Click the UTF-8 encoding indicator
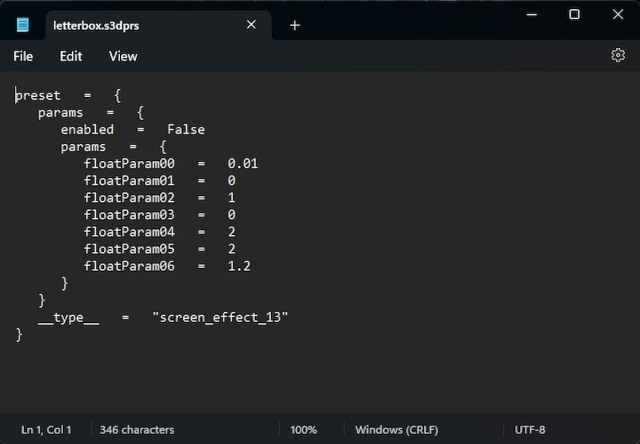This screenshot has width=640, height=444. click(x=530, y=429)
